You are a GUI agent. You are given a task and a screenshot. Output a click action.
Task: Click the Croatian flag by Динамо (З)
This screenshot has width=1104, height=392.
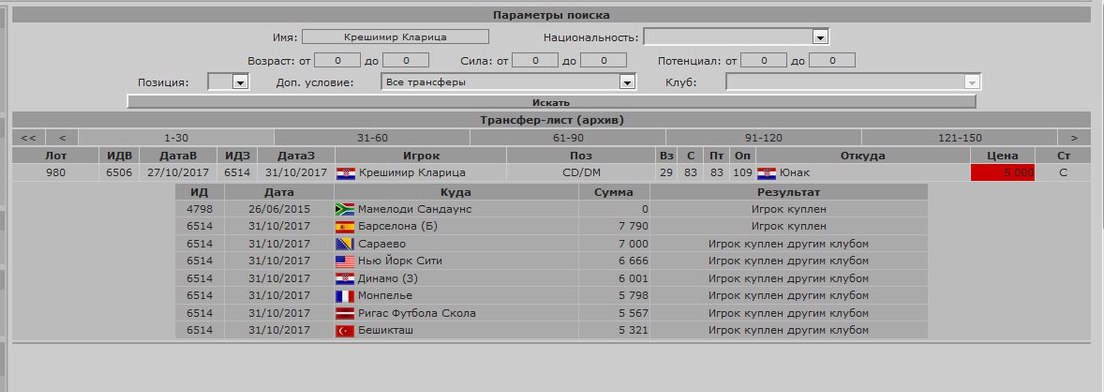[345, 279]
